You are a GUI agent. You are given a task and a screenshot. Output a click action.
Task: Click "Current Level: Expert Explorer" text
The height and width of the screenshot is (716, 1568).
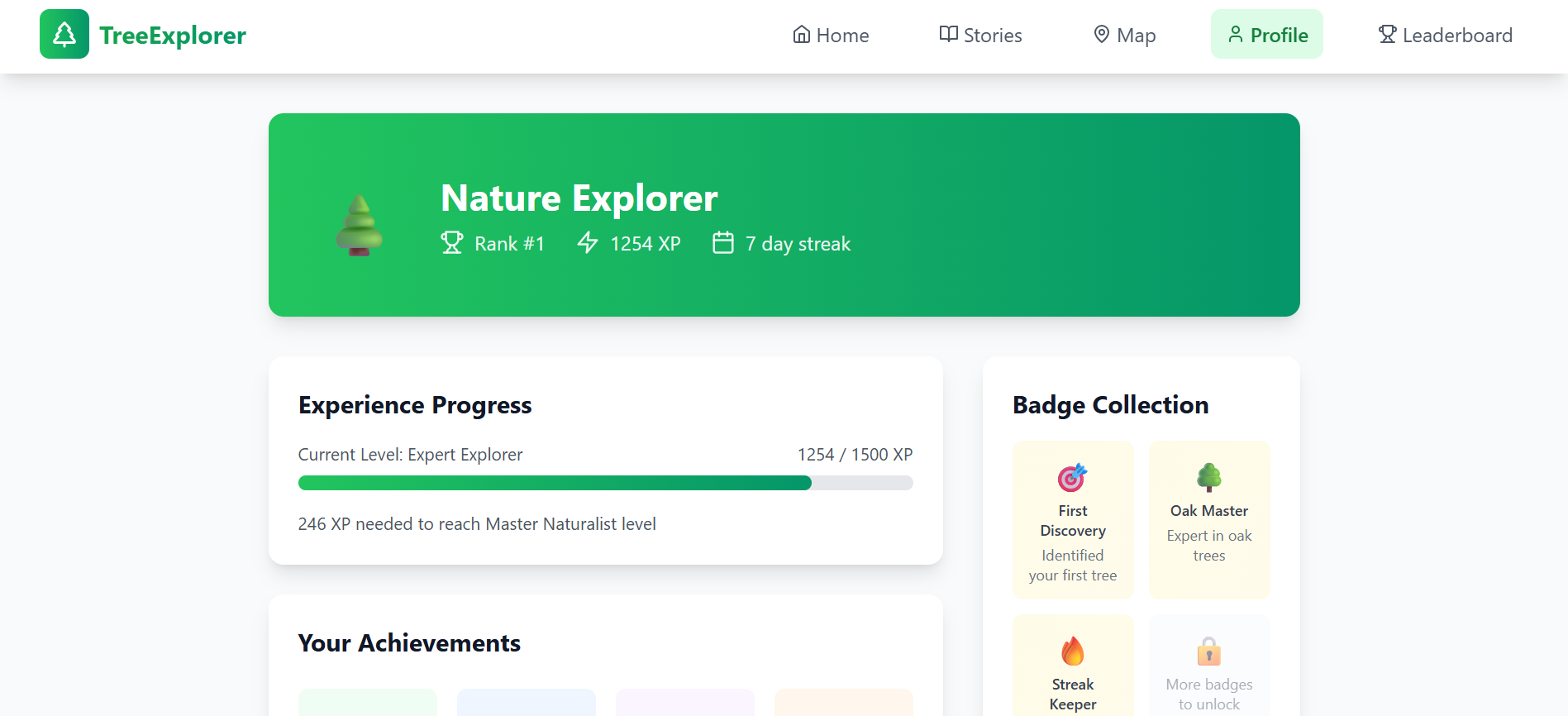coord(410,455)
